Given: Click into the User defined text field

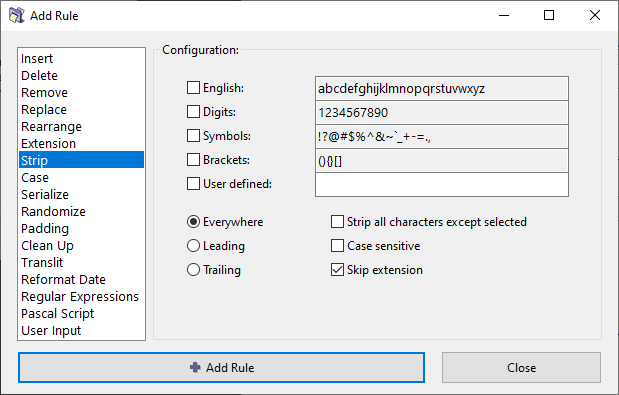Looking at the screenshot, I should [442, 184].
